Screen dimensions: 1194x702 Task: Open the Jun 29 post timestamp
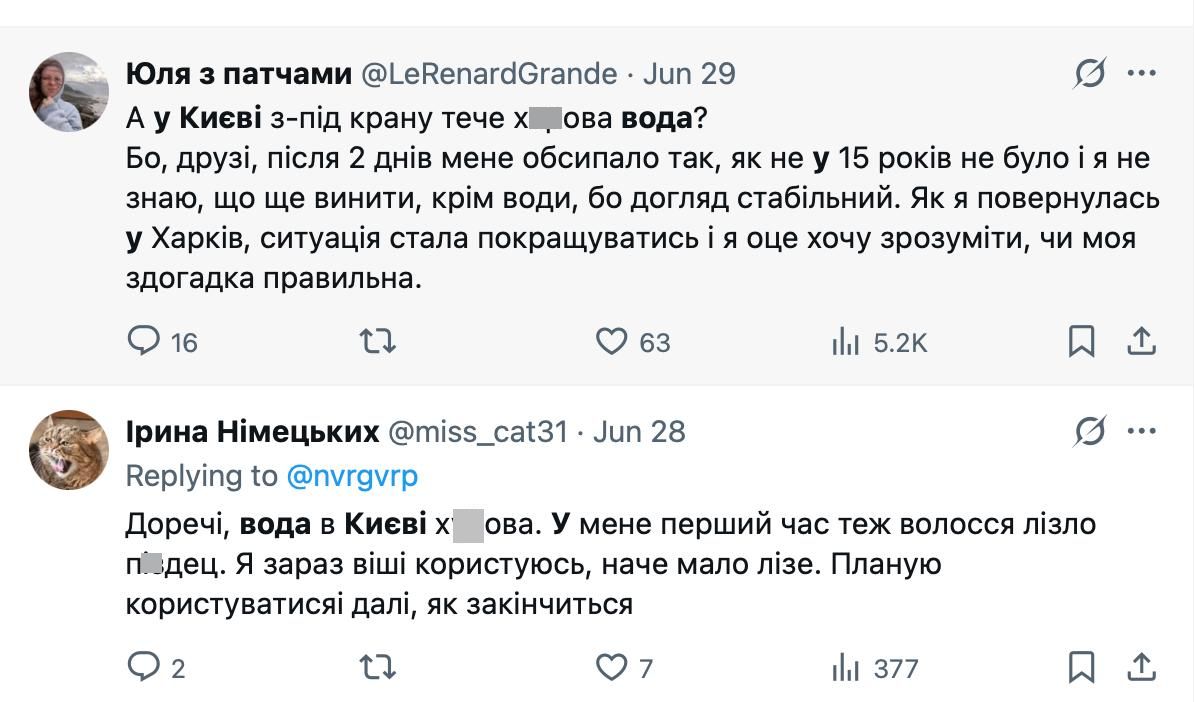coord(689,73)
